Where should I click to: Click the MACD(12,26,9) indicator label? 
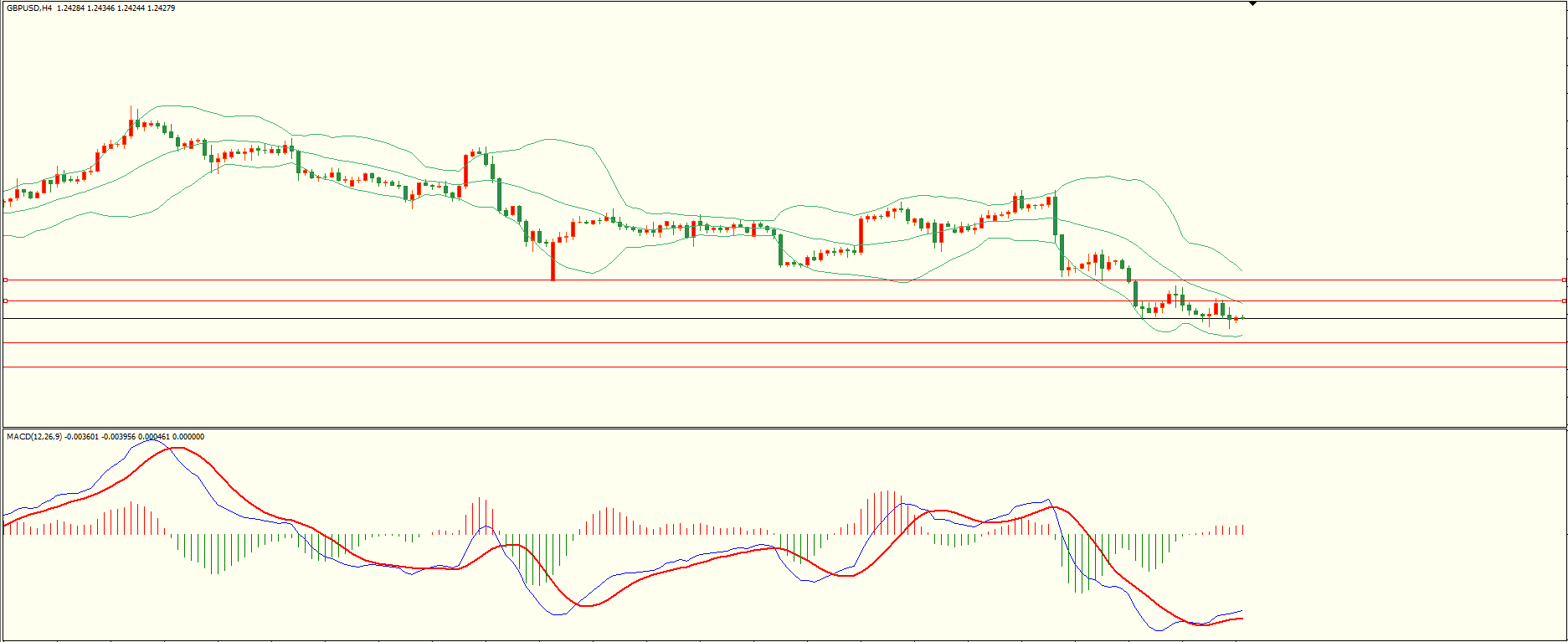coord(33,437)
